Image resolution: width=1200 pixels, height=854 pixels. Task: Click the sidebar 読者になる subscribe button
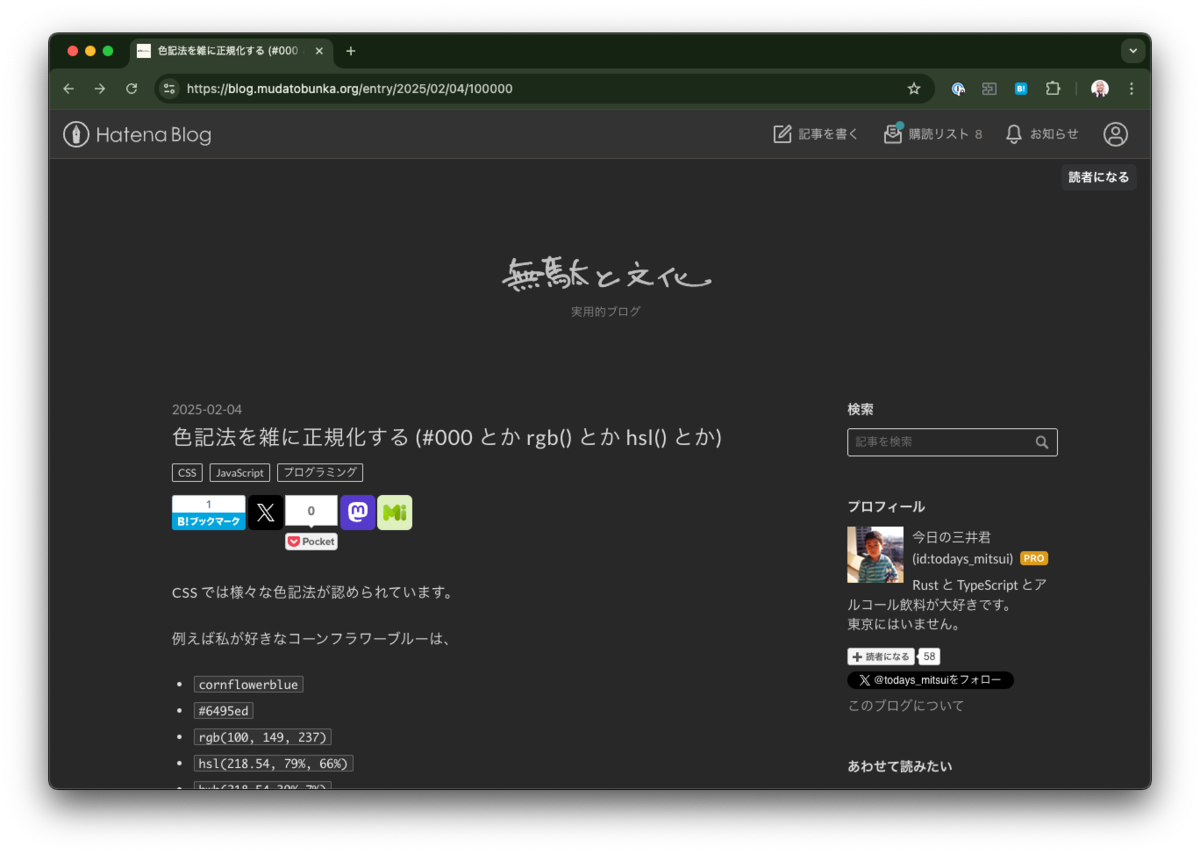coord(880,656)
